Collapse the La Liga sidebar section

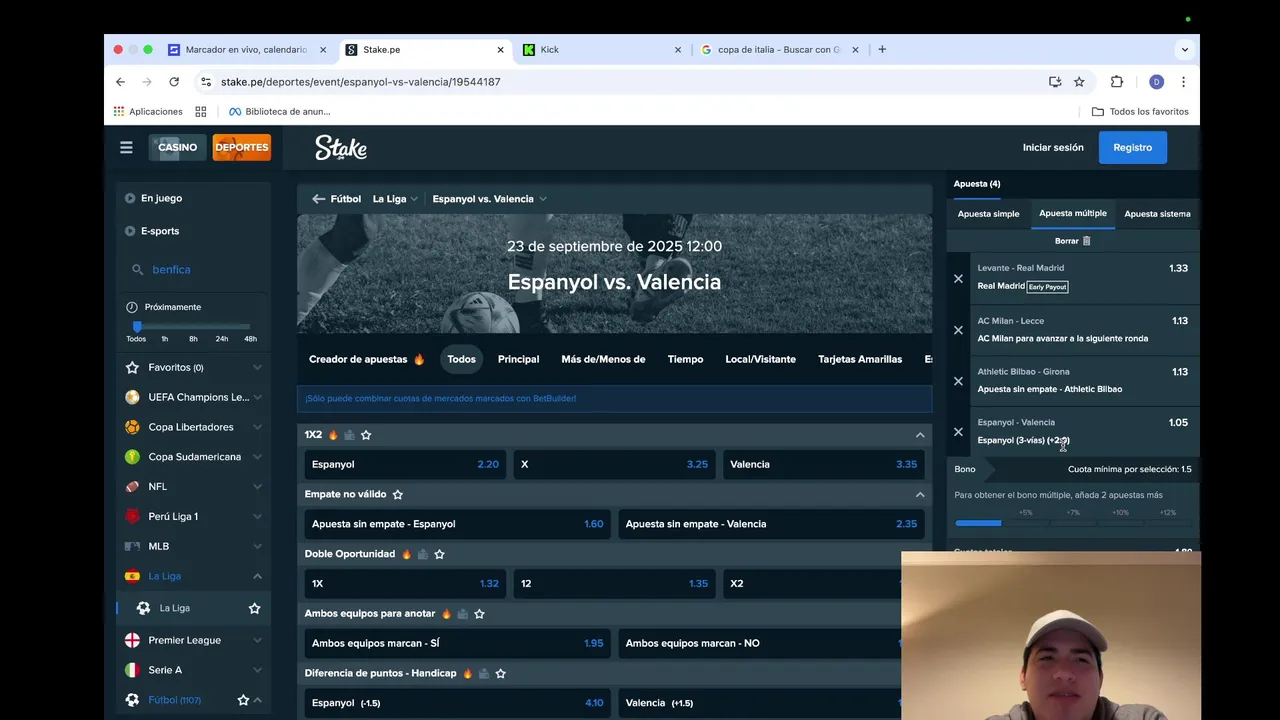pos(257,576)
